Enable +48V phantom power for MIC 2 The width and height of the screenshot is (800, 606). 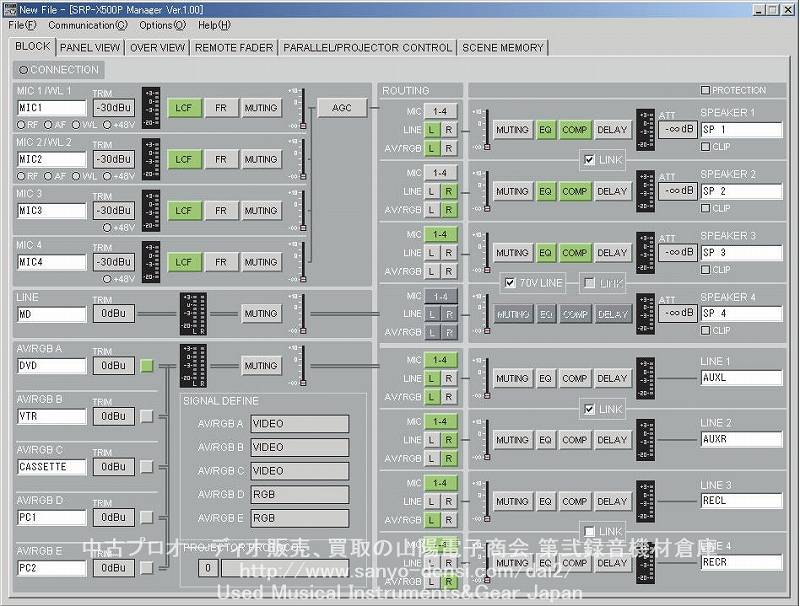tap(107, 176)
